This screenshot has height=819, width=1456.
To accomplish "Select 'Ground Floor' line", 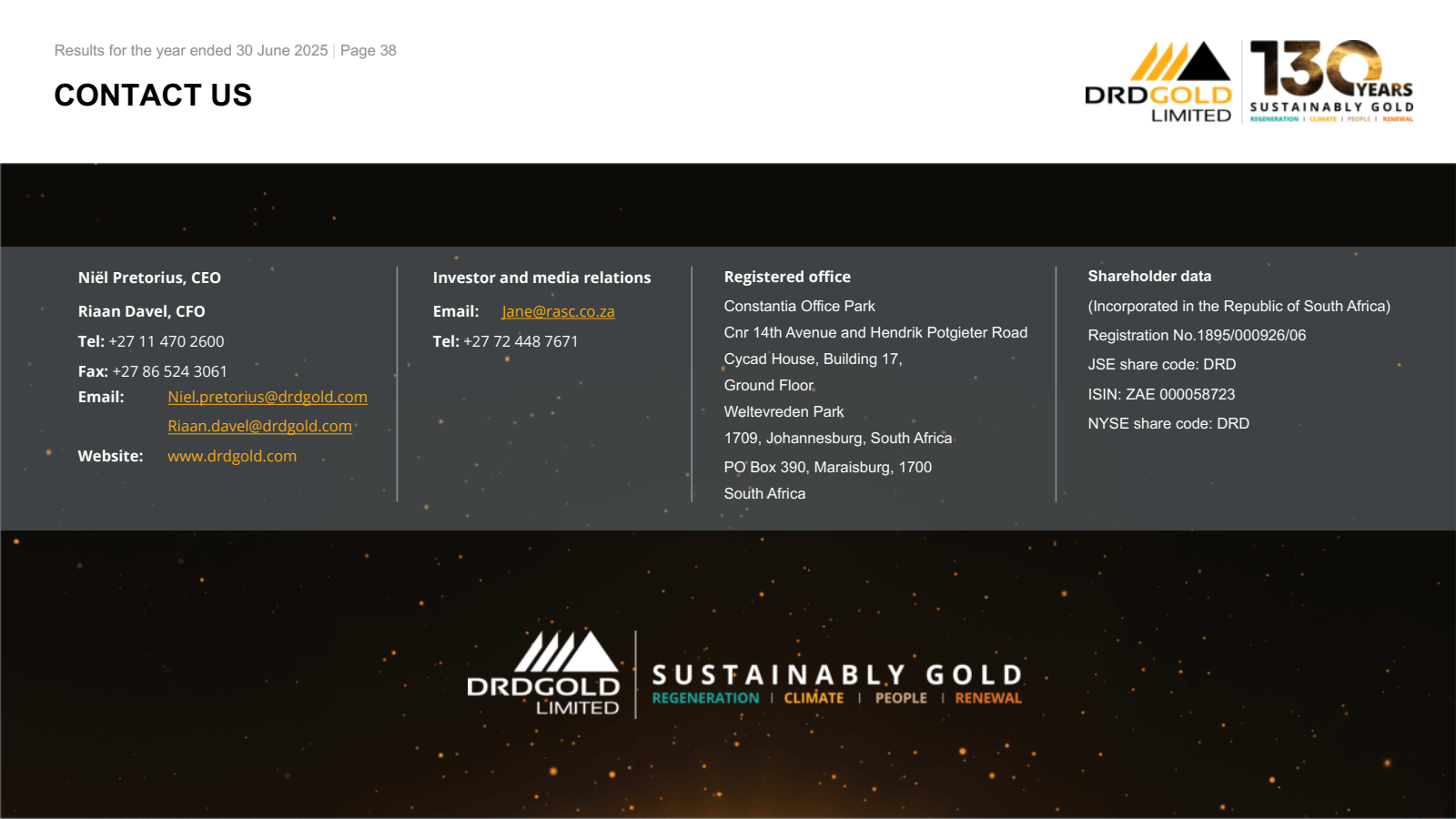I will [x=768, y=385].
